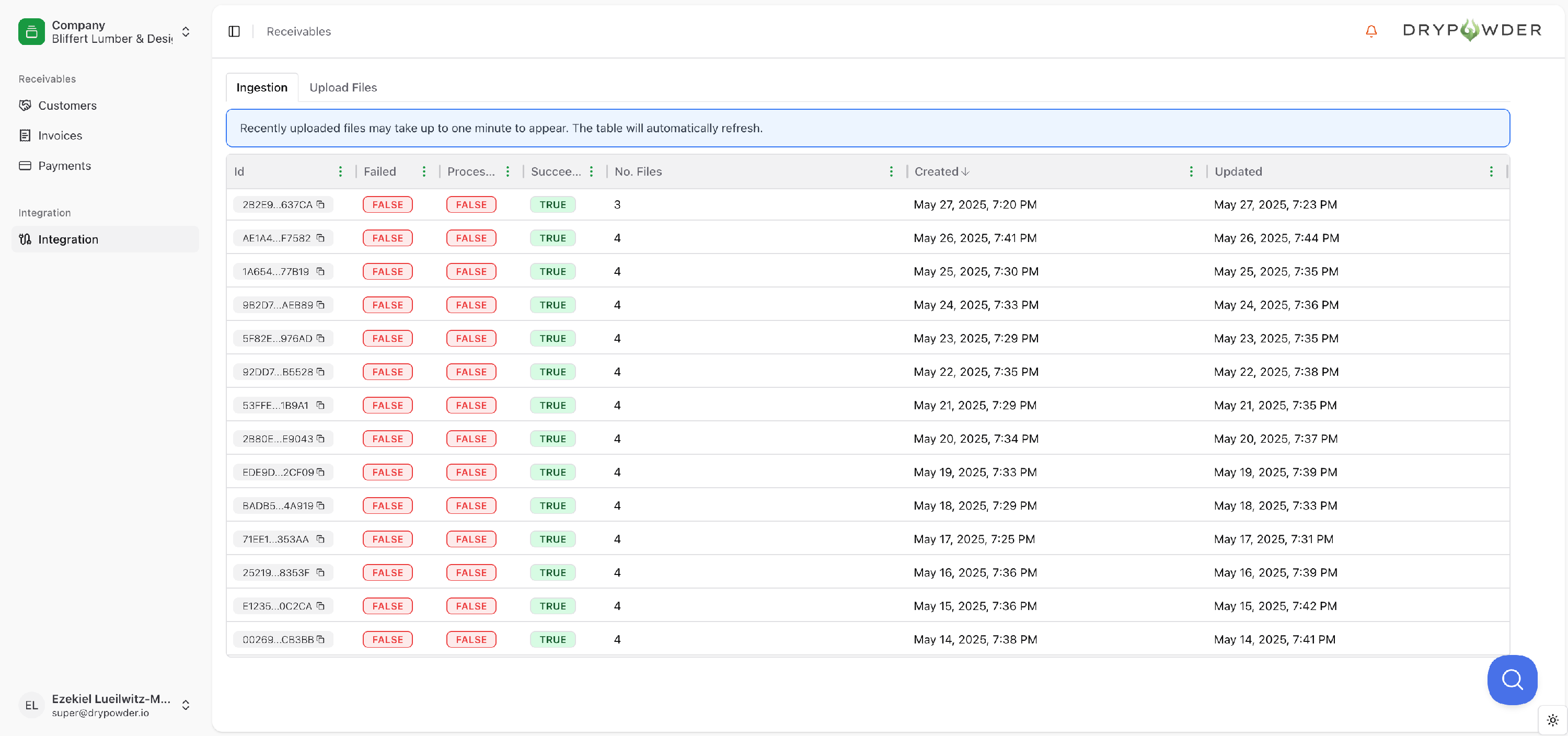The width and height of the screenshot is (1568, 736).
Task: Click the Customers handshake icon
Action: click(25, 105)
